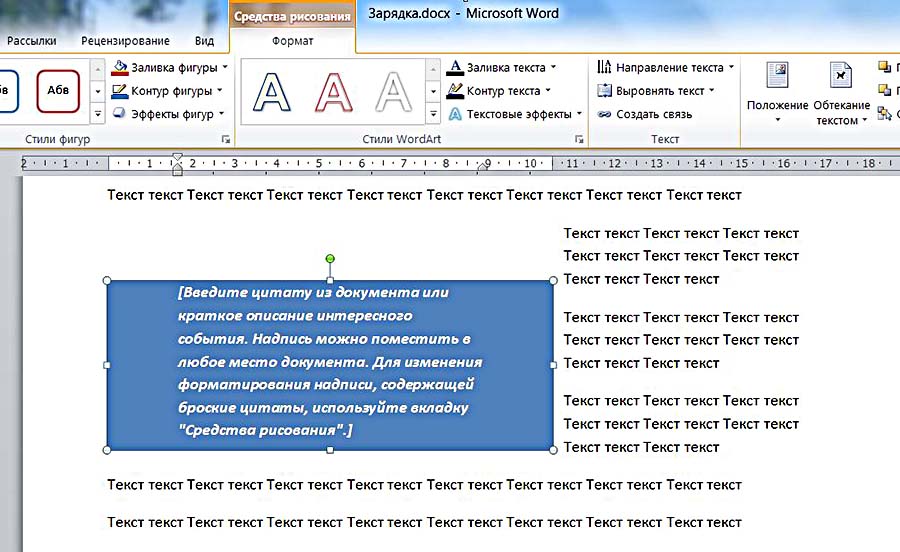Select the blue outlined WordArt style
900x552 pixels.
272,91
